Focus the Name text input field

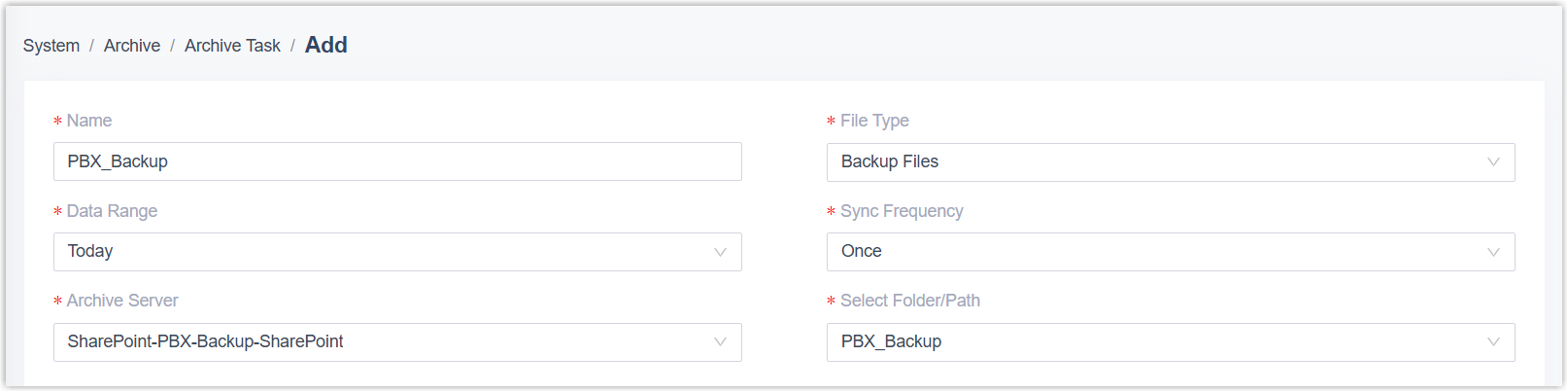397,161
